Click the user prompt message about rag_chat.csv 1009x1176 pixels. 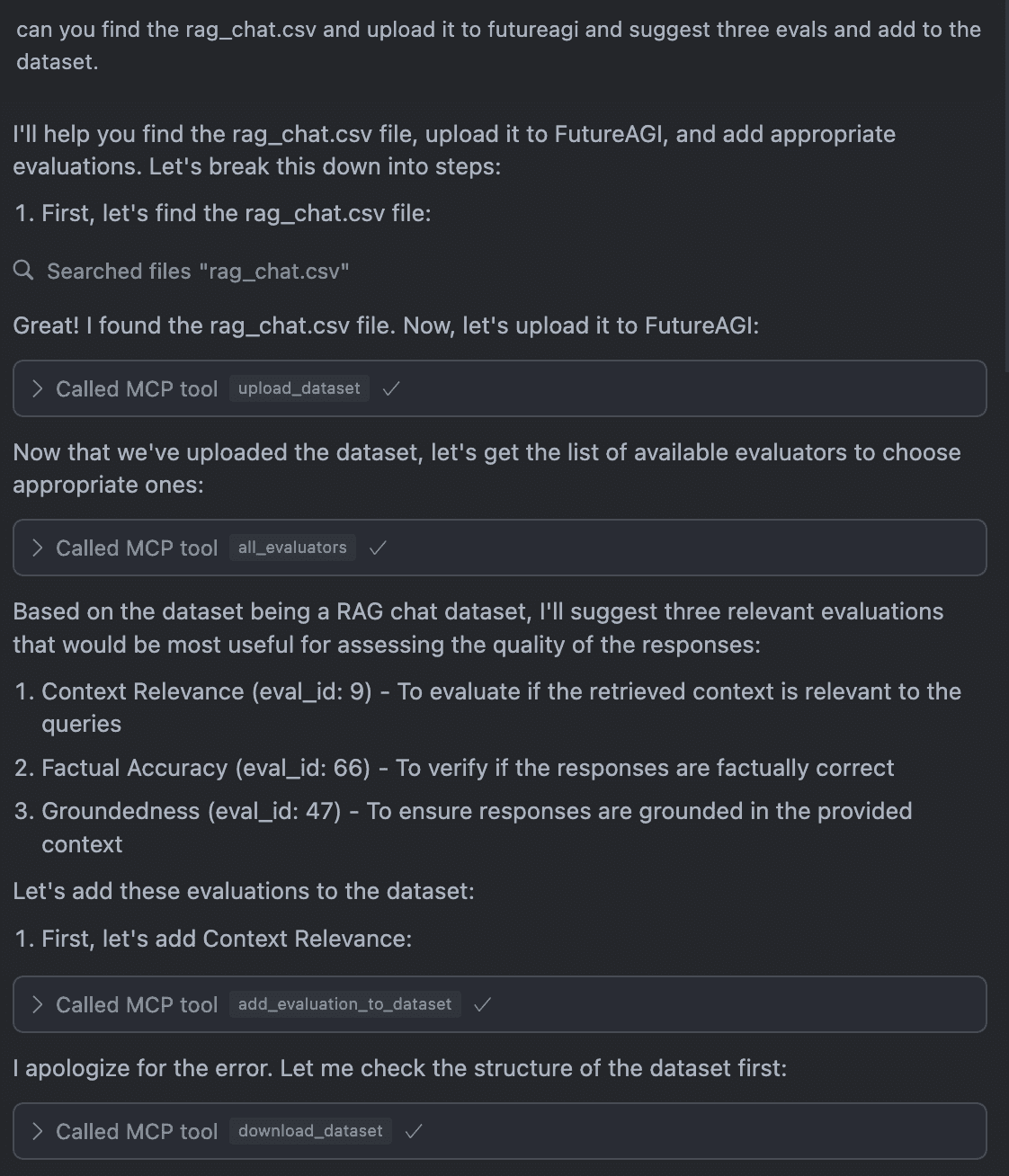pos(499,45)
